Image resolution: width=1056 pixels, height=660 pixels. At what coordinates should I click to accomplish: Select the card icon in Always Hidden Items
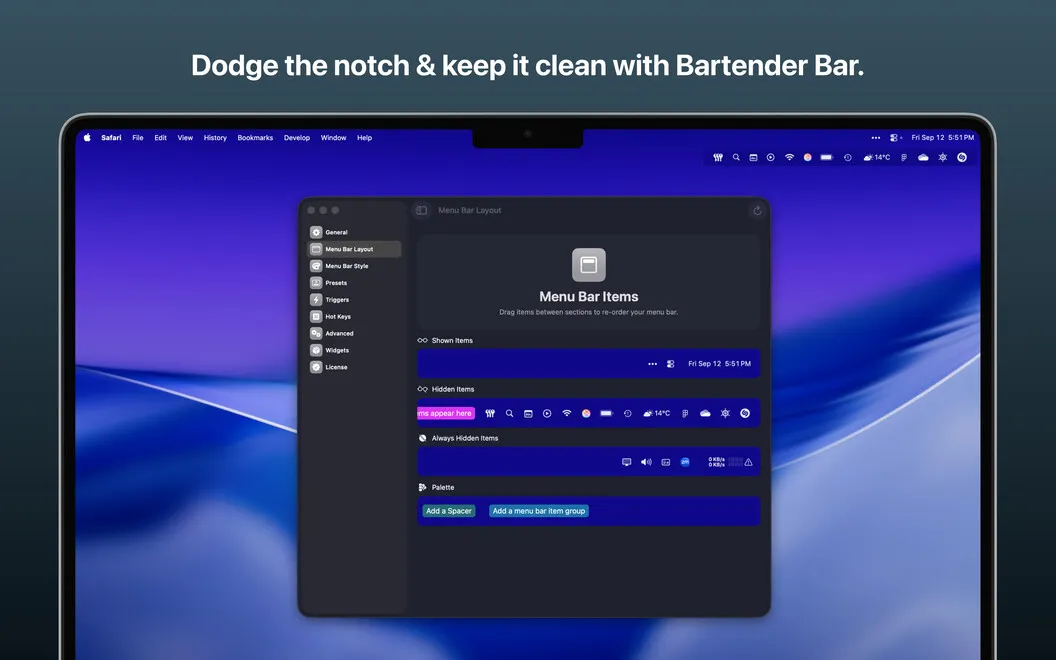(666, 462)
